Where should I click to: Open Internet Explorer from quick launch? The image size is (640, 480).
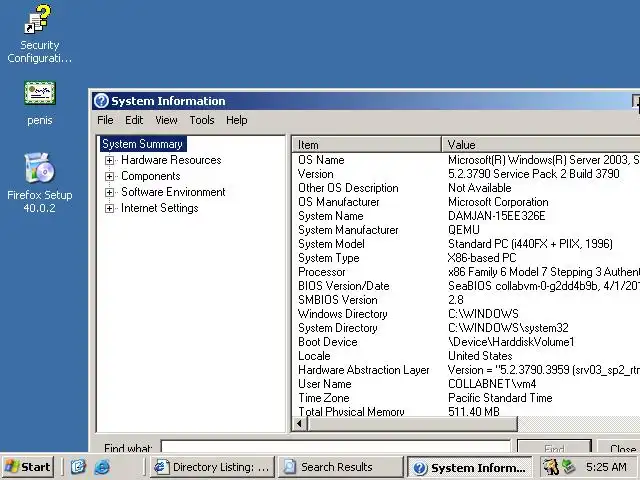[x=102, y=467]
